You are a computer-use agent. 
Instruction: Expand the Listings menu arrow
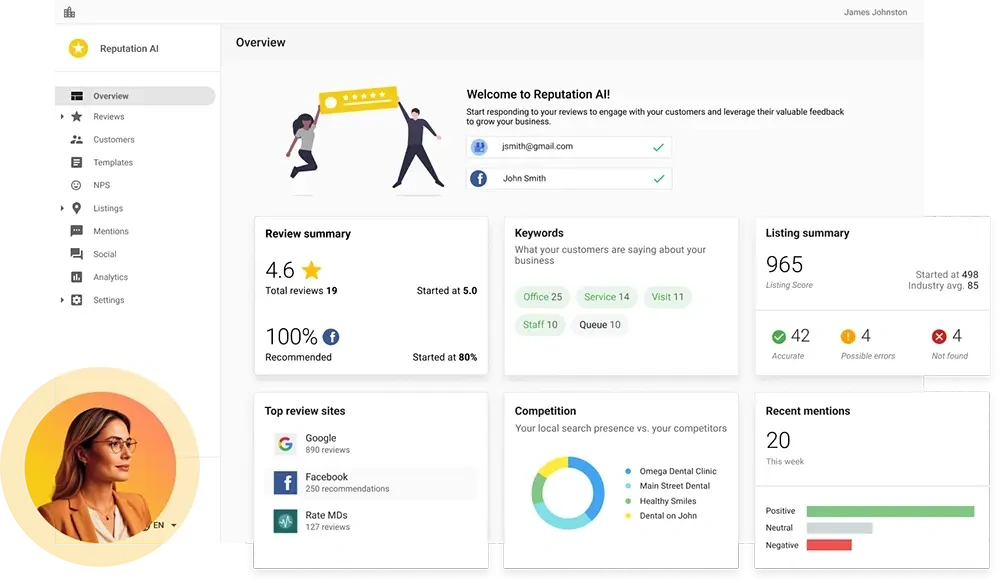coord(62,208)
